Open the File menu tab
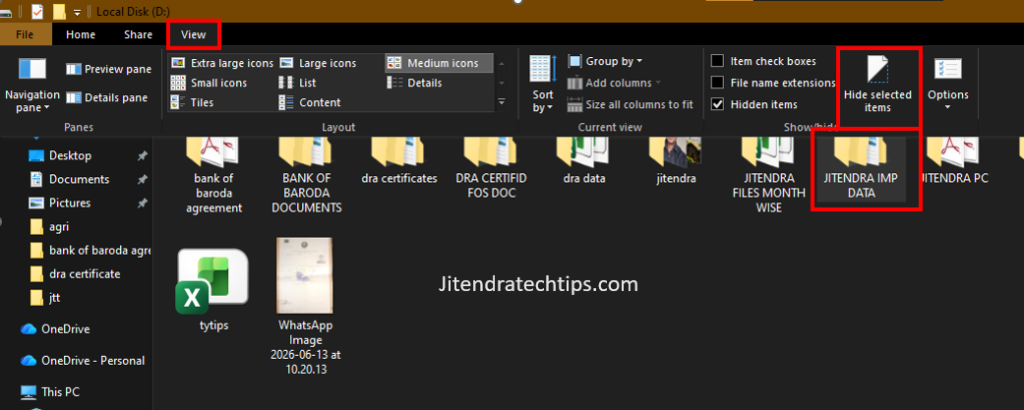 tap(25, 35)
